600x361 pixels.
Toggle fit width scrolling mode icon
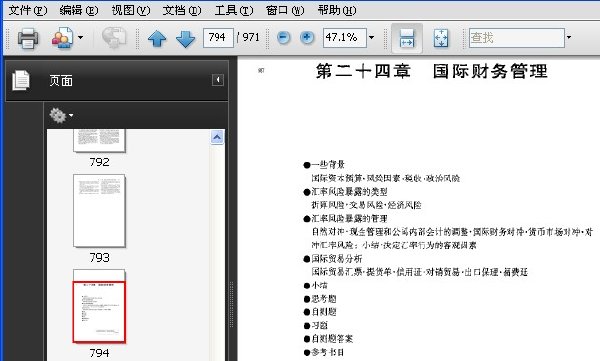(x=407, y=38)
